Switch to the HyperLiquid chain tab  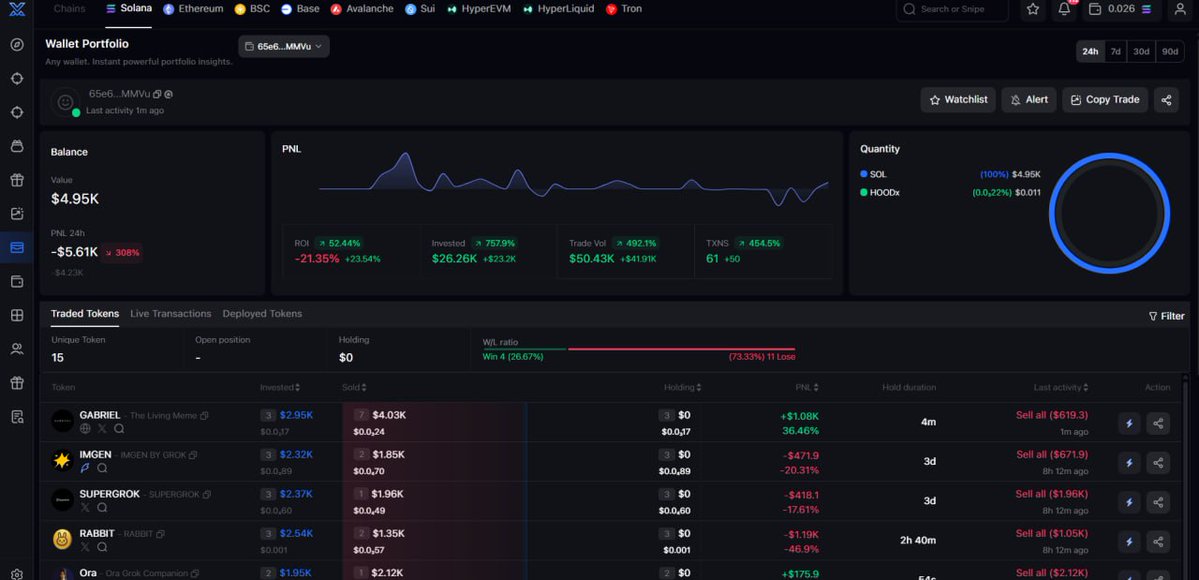pyautogui.click(x=558, y=9)
